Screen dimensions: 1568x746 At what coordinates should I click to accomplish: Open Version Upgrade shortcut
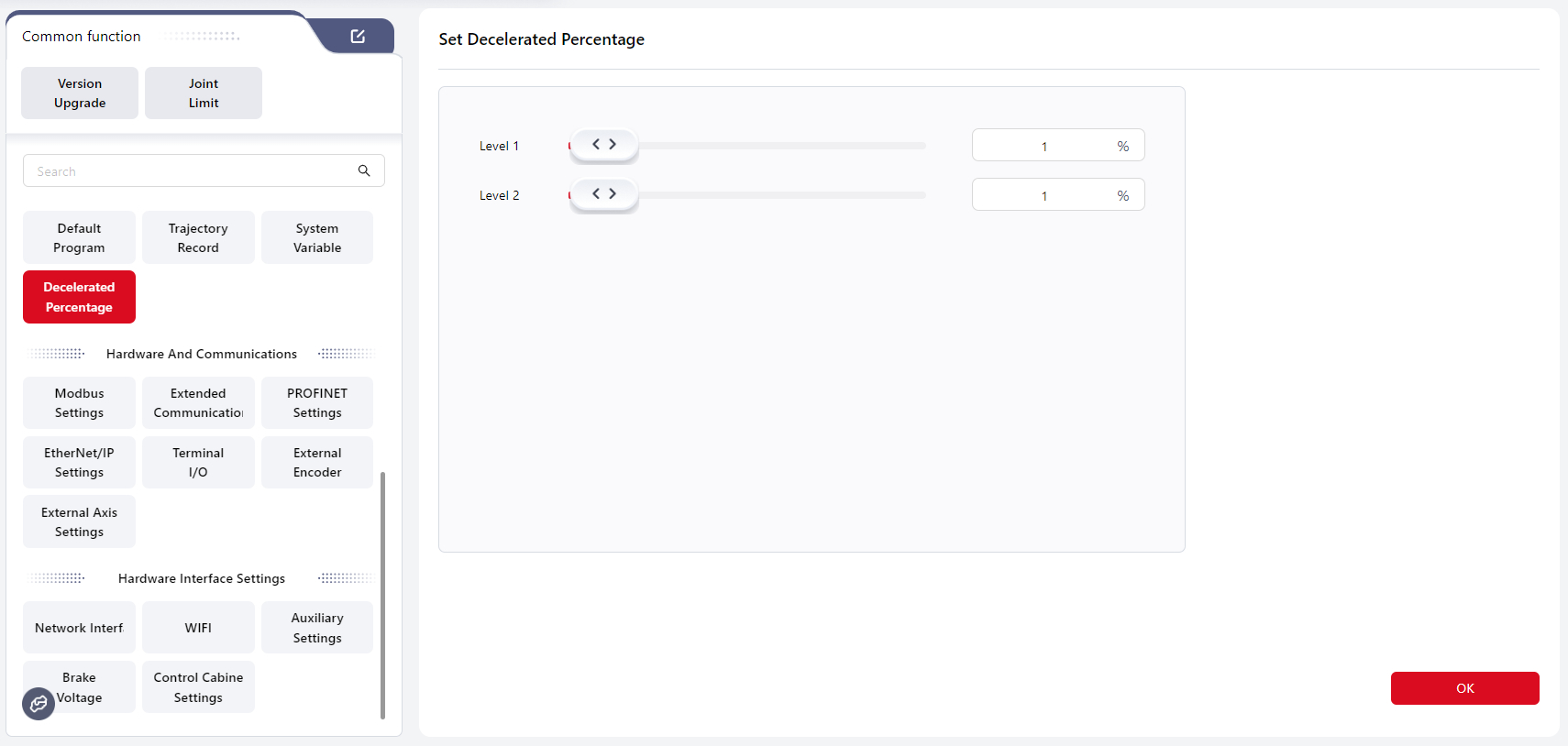(x=80, y=93)
